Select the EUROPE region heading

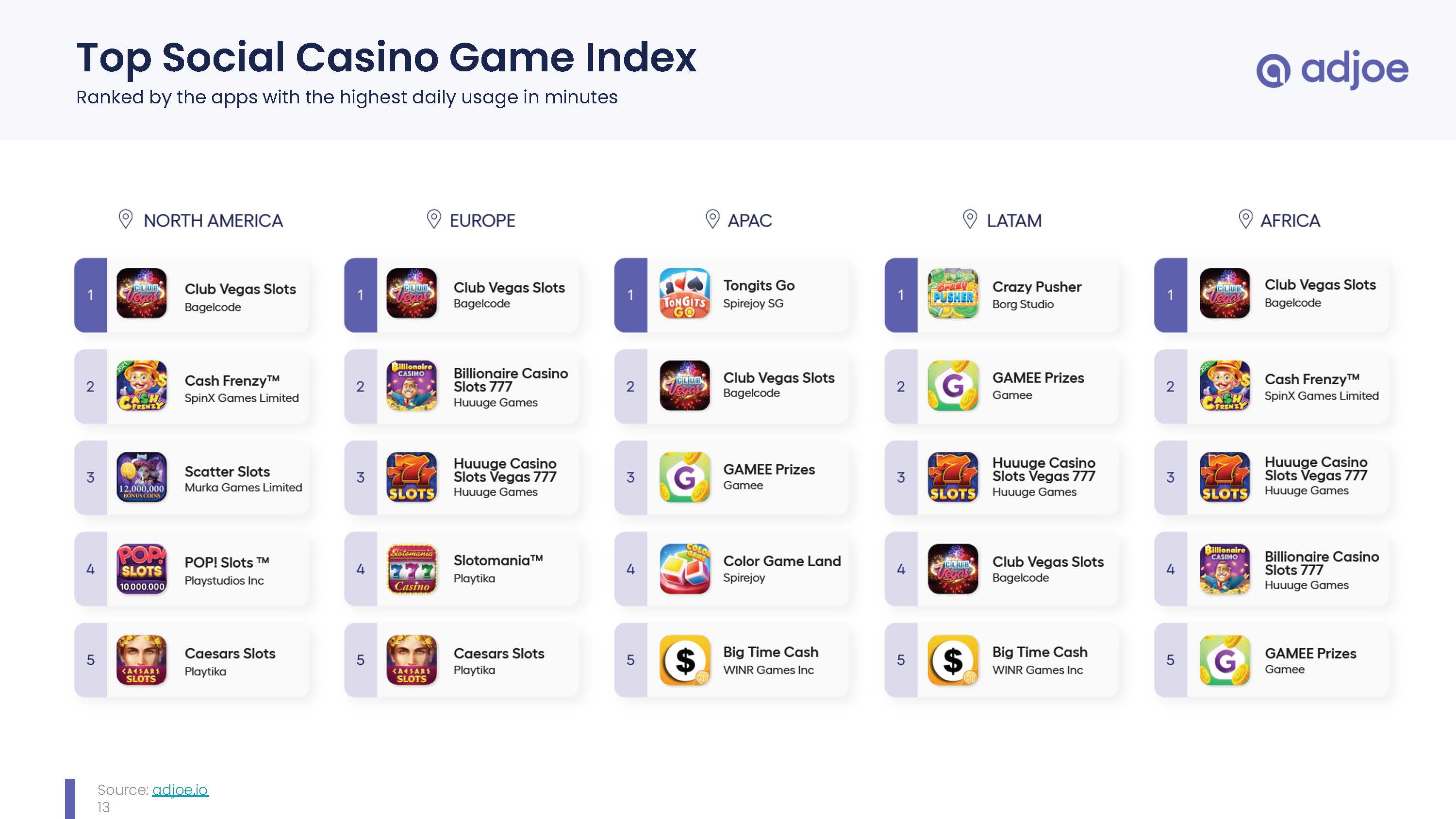[x=482, y=220]
